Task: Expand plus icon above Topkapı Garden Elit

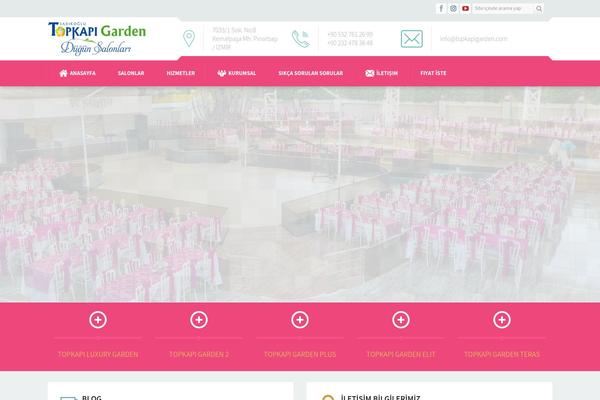Action: (401, 320)
